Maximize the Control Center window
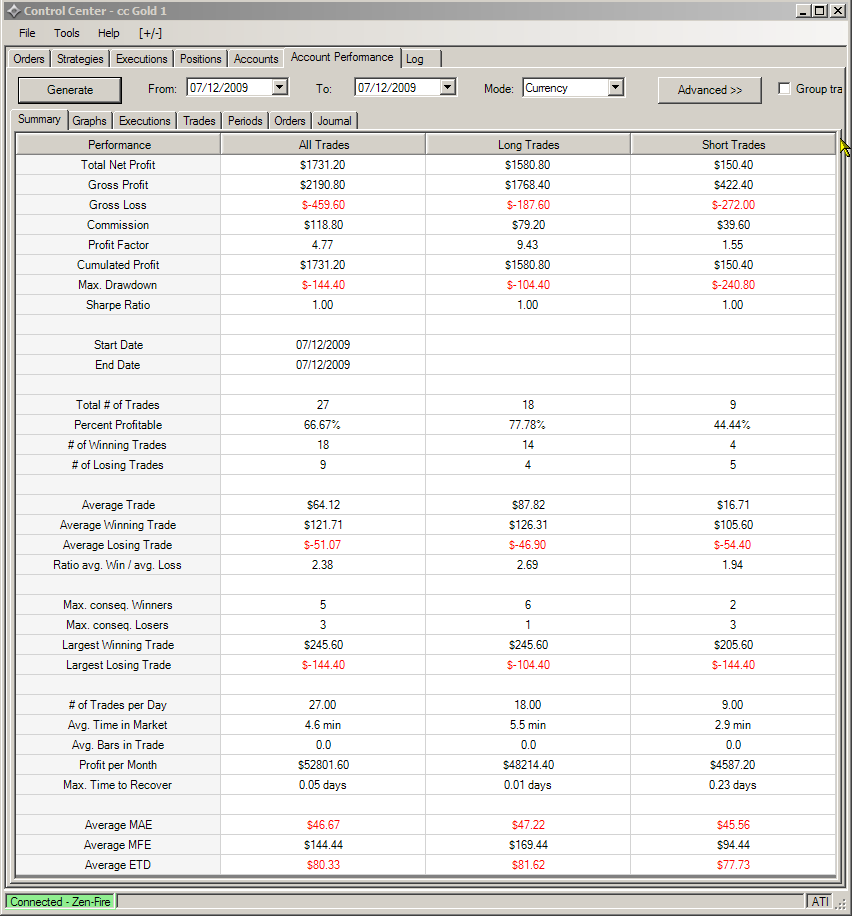Screen dimensions: 852x916 pyautogui.click(x=820, y=11)
